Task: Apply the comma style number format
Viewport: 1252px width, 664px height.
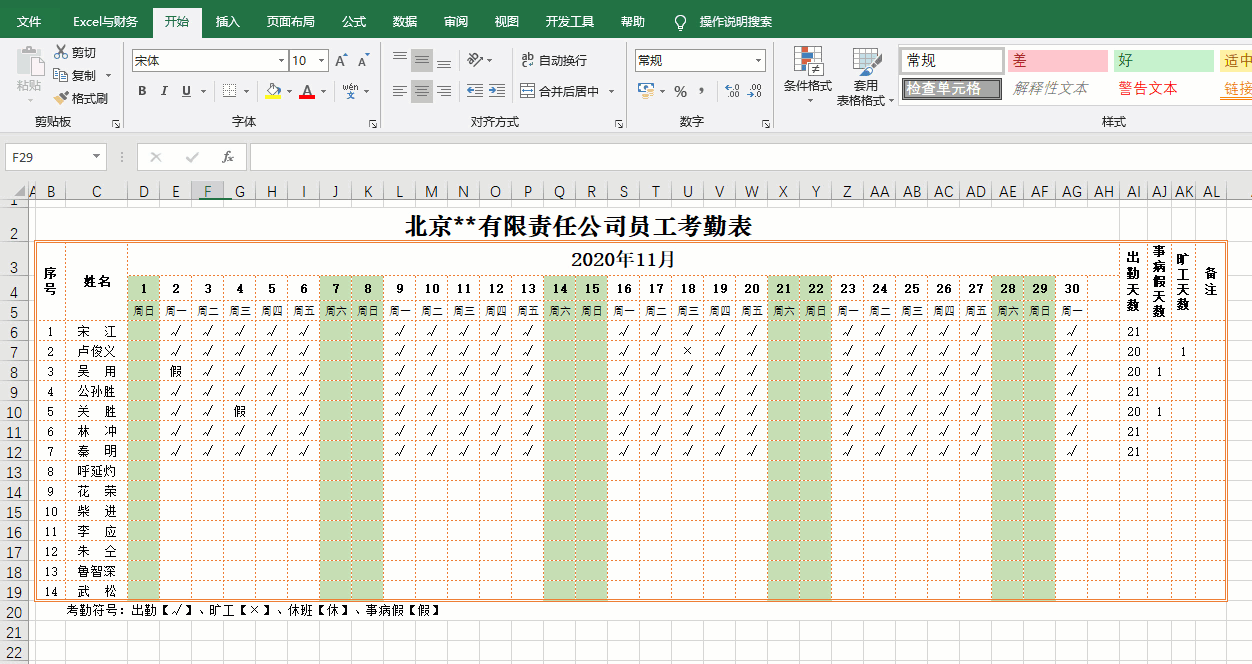Action: pos(702,91)
